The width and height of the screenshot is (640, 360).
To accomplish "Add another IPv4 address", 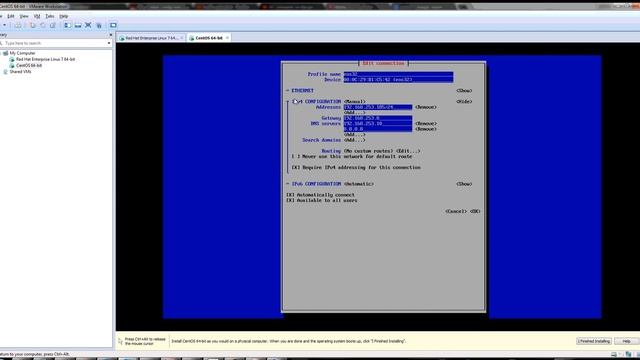I will tap(355, 113).
